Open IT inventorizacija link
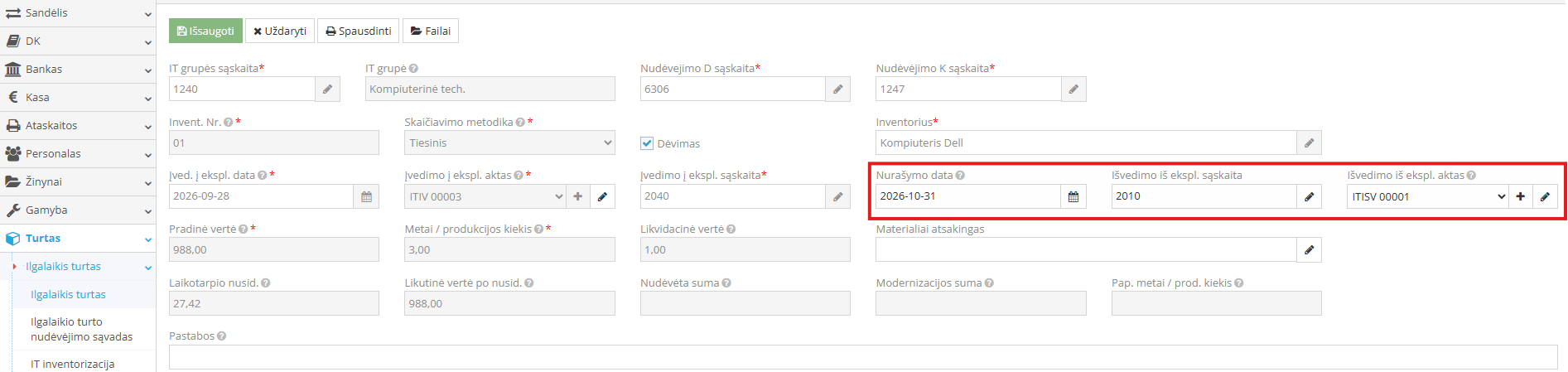The image size is (1568, 372). (x=73, y=364)
